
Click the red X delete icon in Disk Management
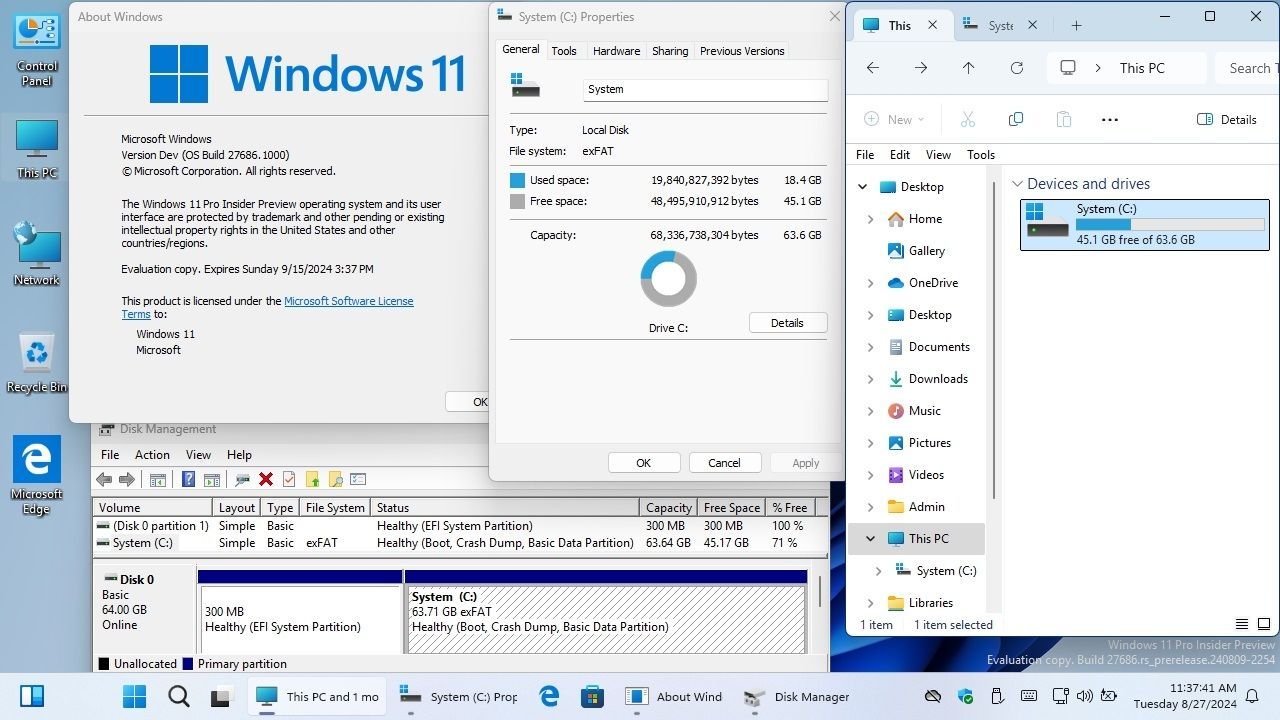(266, 480)
